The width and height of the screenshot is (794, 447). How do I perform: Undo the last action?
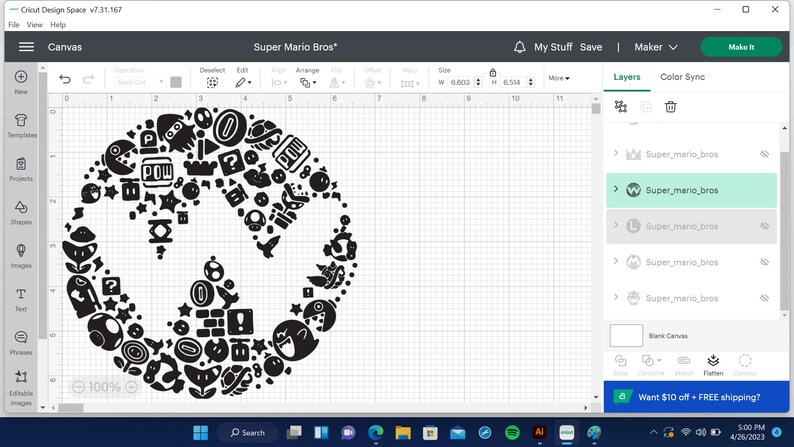tap(65, 79)
